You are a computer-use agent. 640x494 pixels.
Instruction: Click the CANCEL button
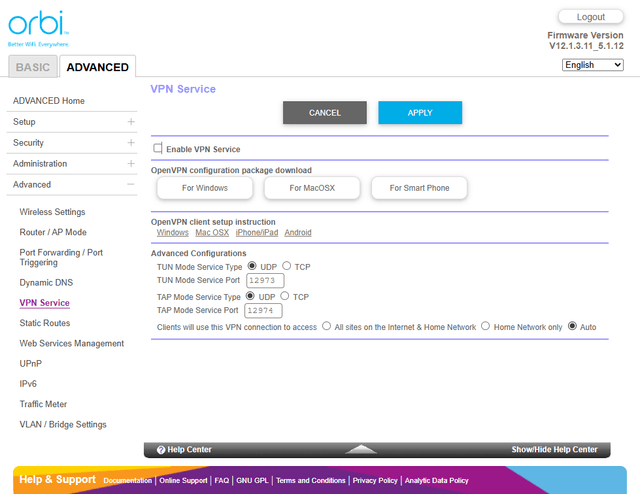pos(324,113)
